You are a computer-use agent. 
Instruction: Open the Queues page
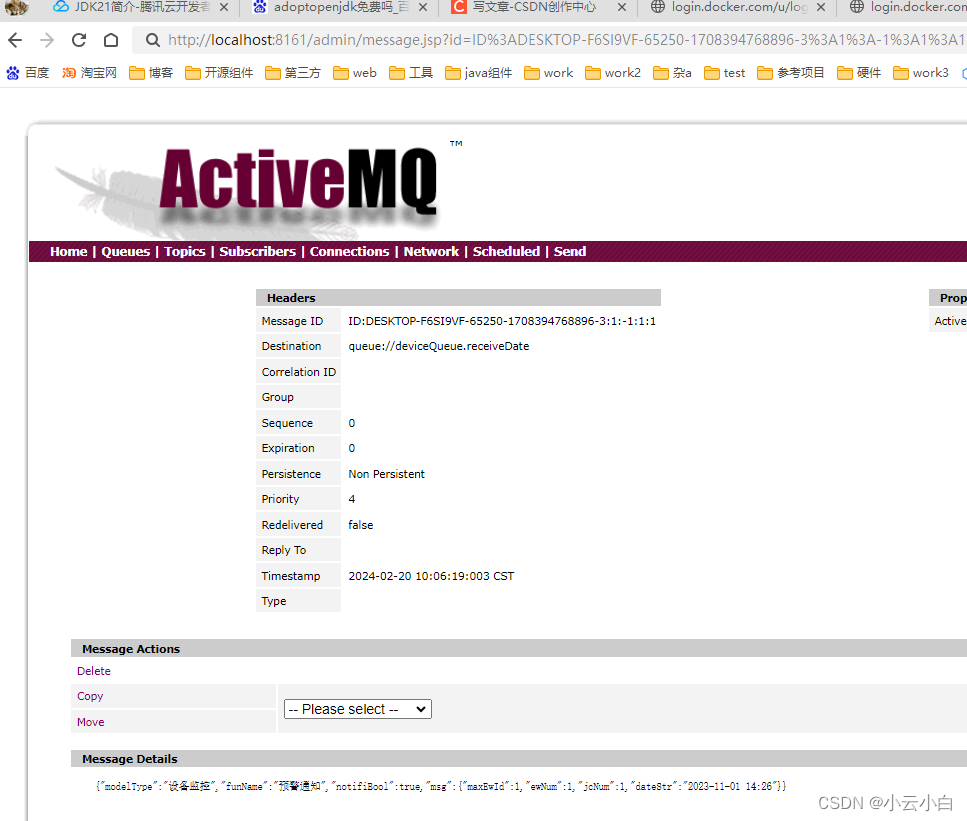[x=125, y=252]
